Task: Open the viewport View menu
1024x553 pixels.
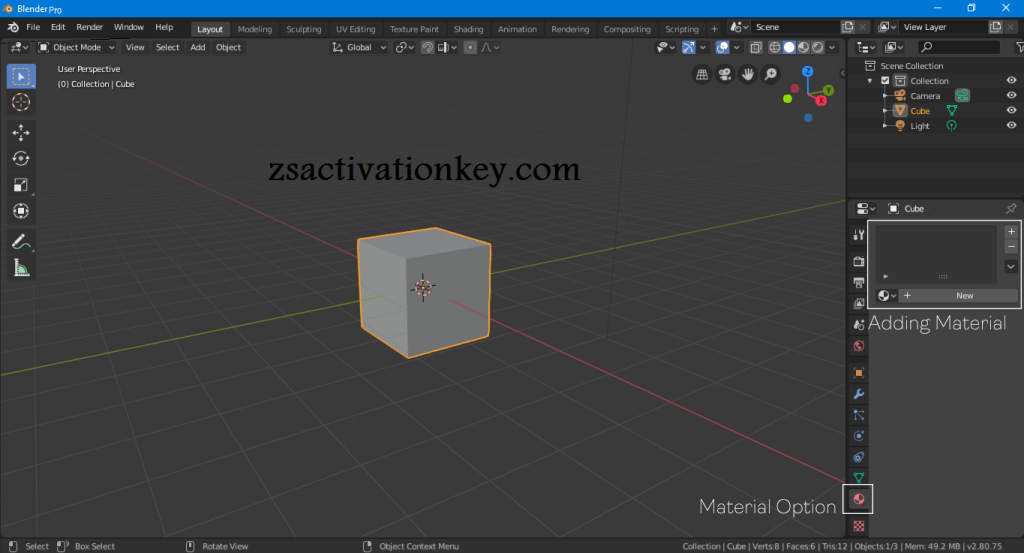Action: point(135,47)
